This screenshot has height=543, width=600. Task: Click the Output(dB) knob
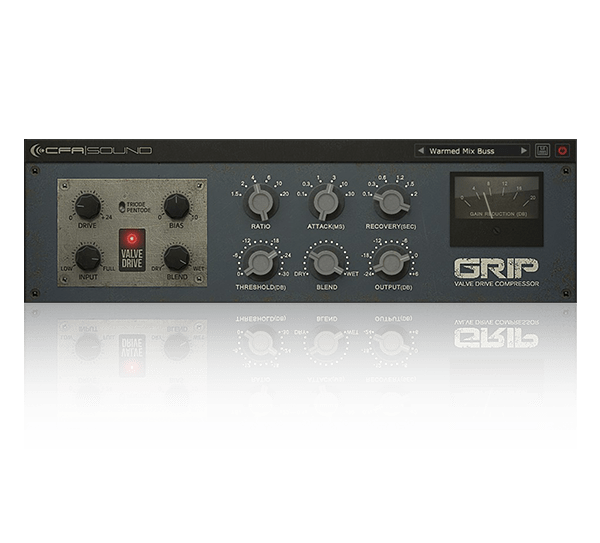[385, 263]
